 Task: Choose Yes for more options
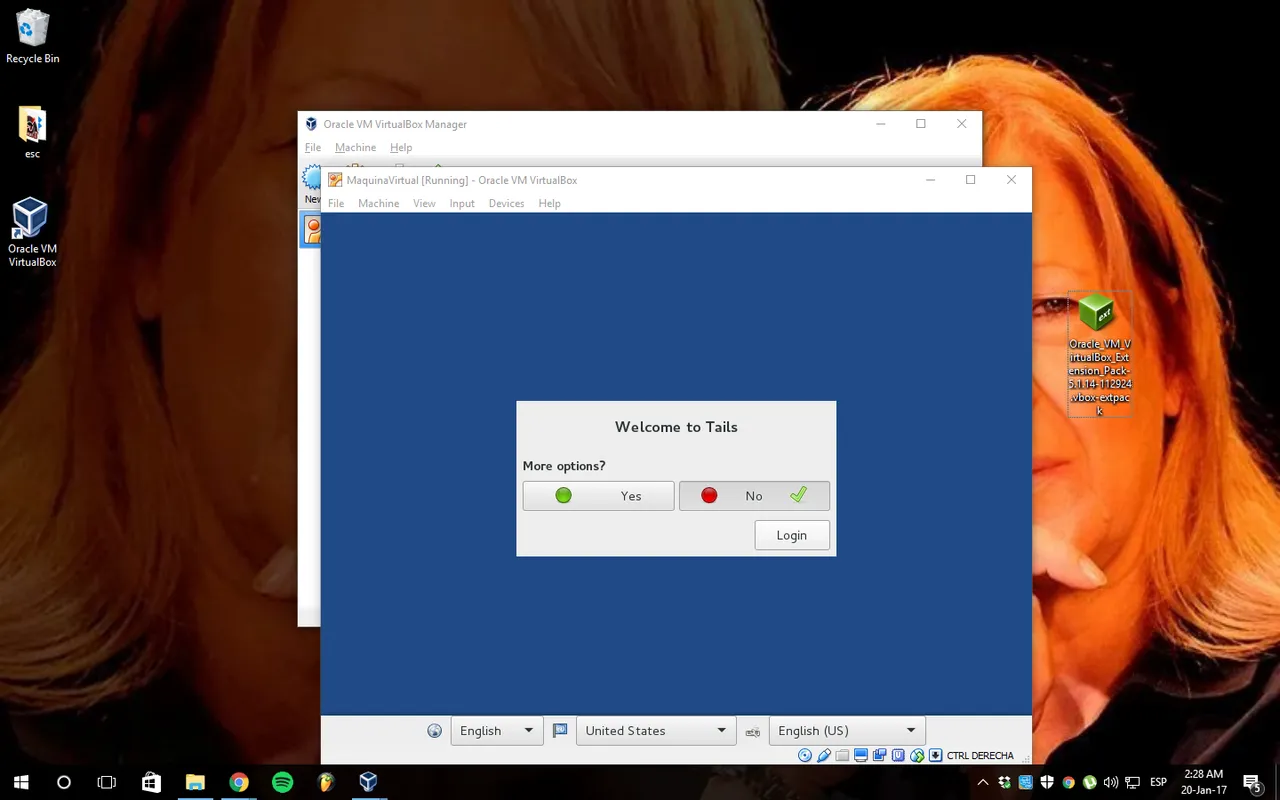[x=598, y=496]
